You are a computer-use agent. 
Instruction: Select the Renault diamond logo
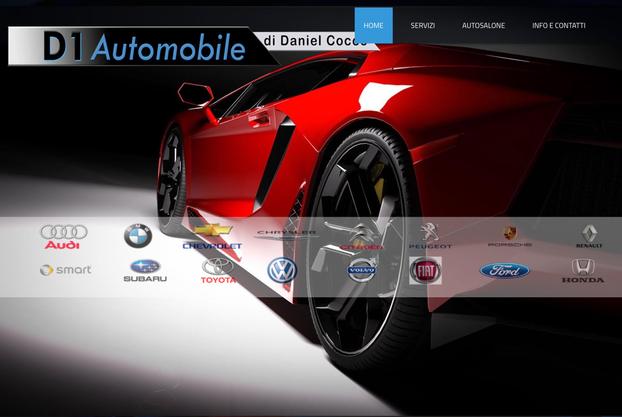click(589, 236)
